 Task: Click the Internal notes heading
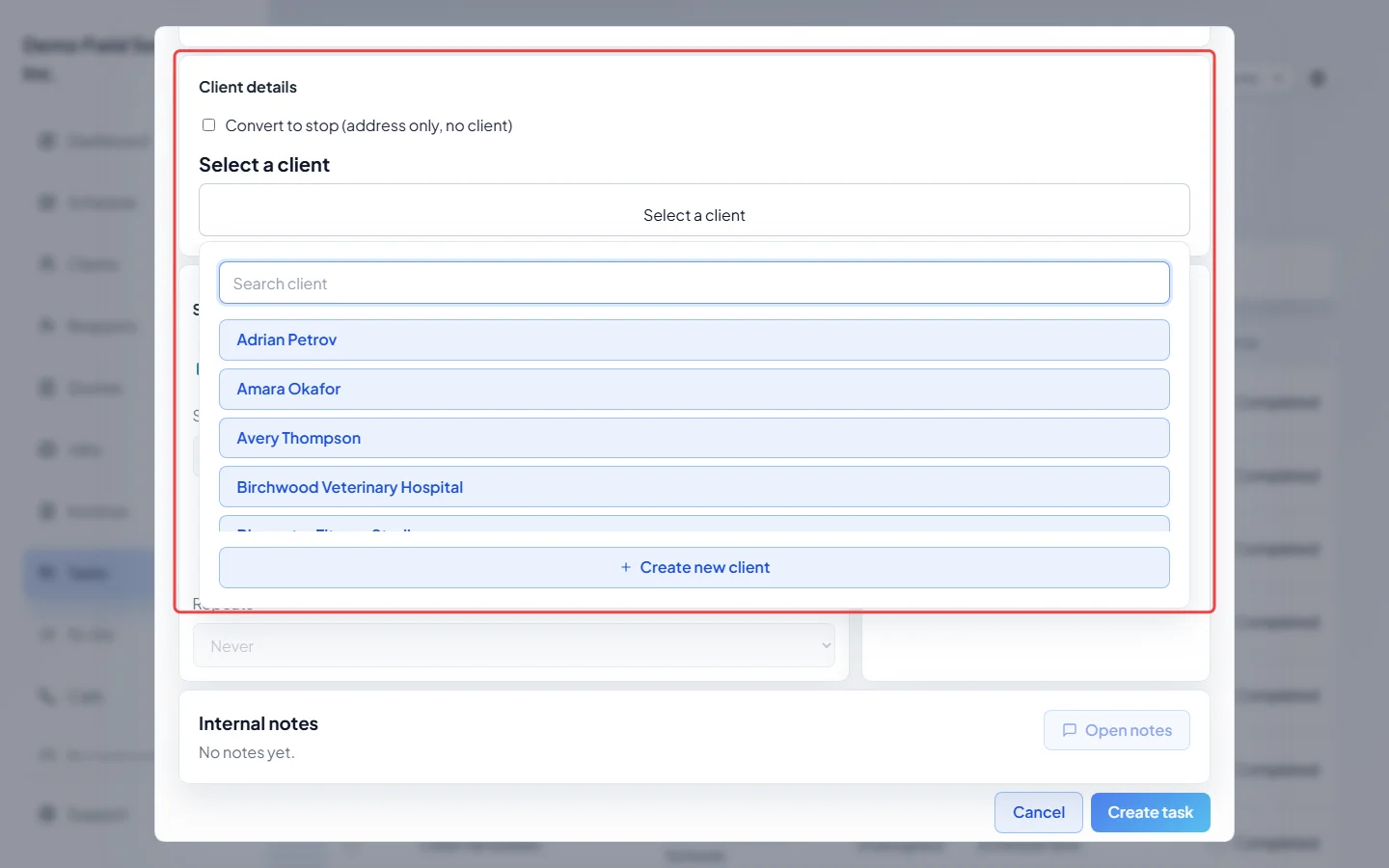pos(259,724)
